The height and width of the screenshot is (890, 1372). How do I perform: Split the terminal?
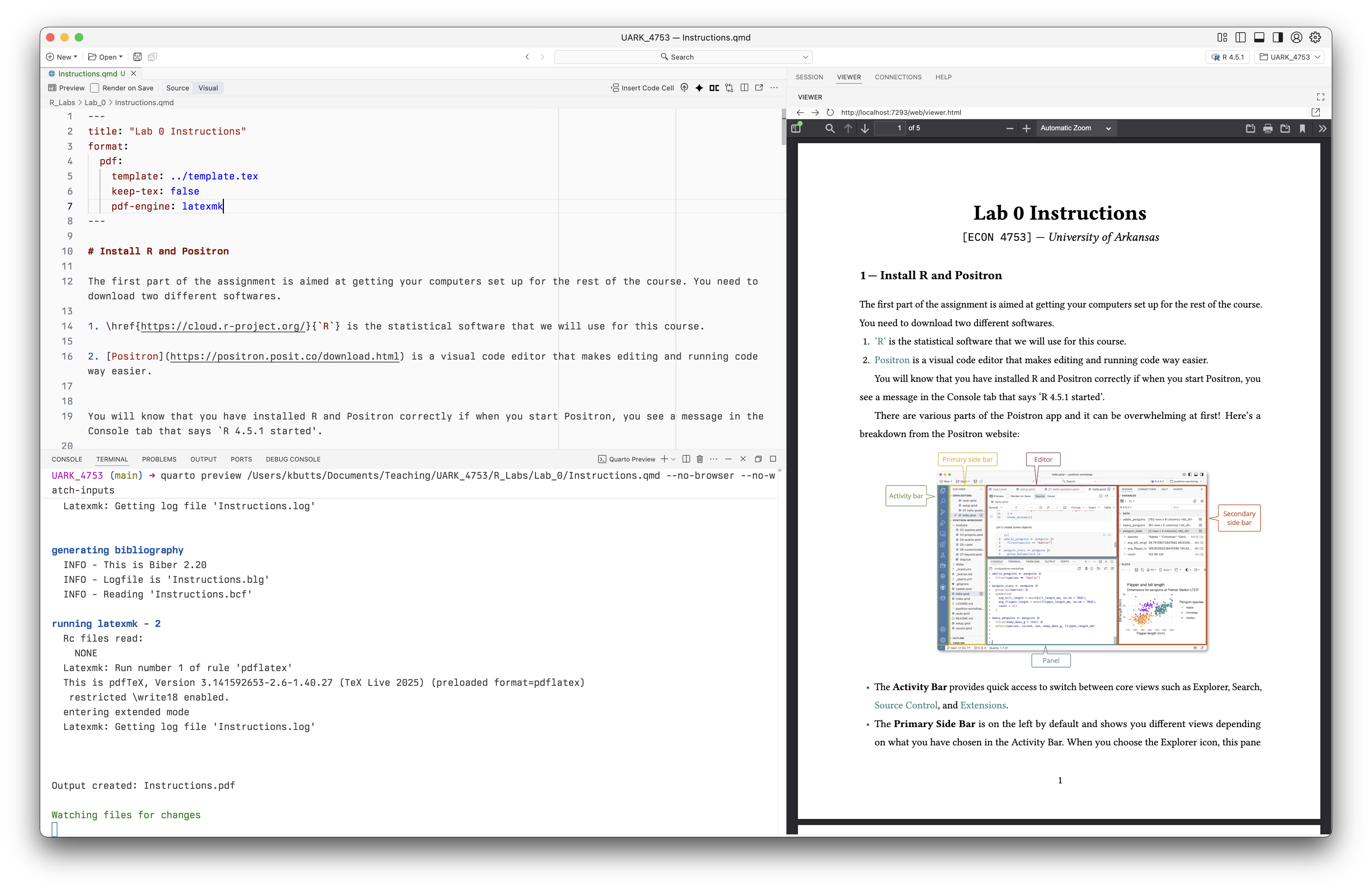[x=686, y=459]
